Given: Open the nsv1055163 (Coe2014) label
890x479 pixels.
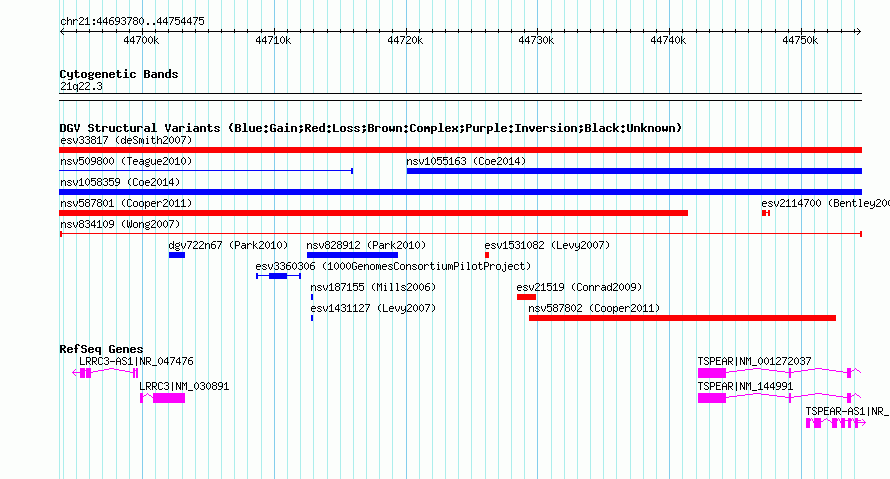Looking at the screenshot, I should 466,161.
